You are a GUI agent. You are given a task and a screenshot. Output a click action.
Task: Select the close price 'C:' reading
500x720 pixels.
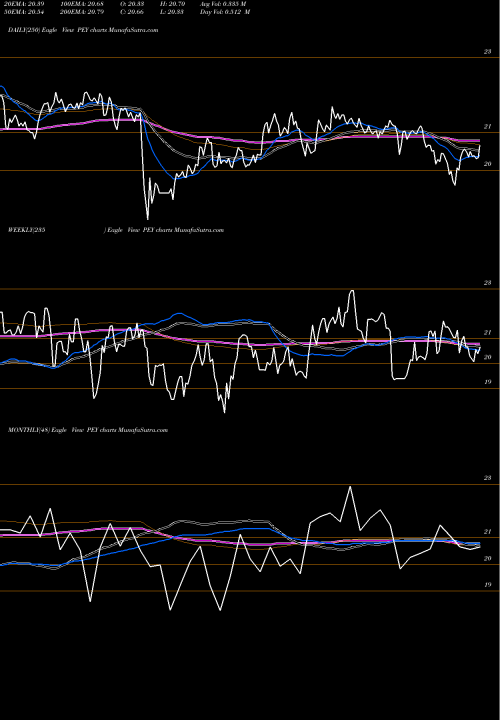tap(131, 12)
